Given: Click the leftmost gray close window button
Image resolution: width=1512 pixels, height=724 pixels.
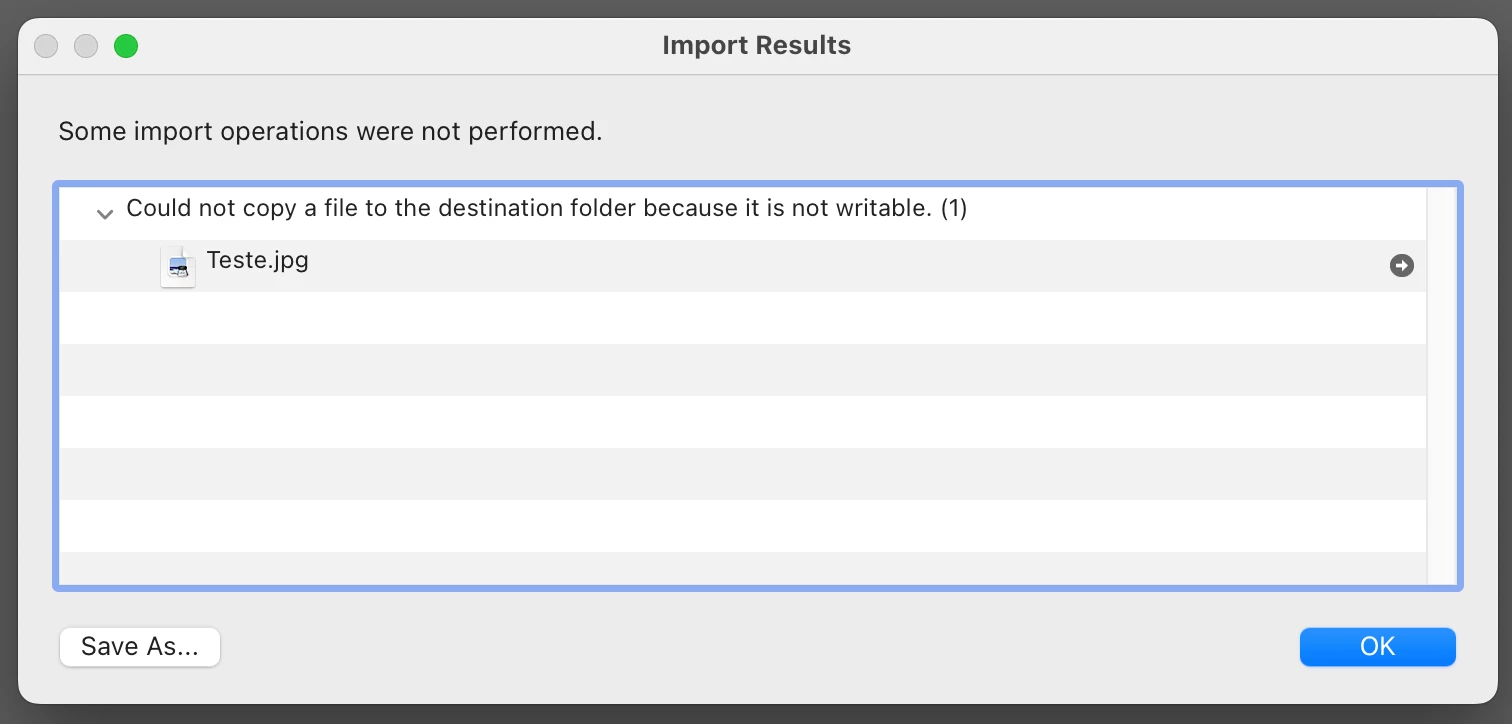Looking at the screenshot, I should (x=46, y=46).
